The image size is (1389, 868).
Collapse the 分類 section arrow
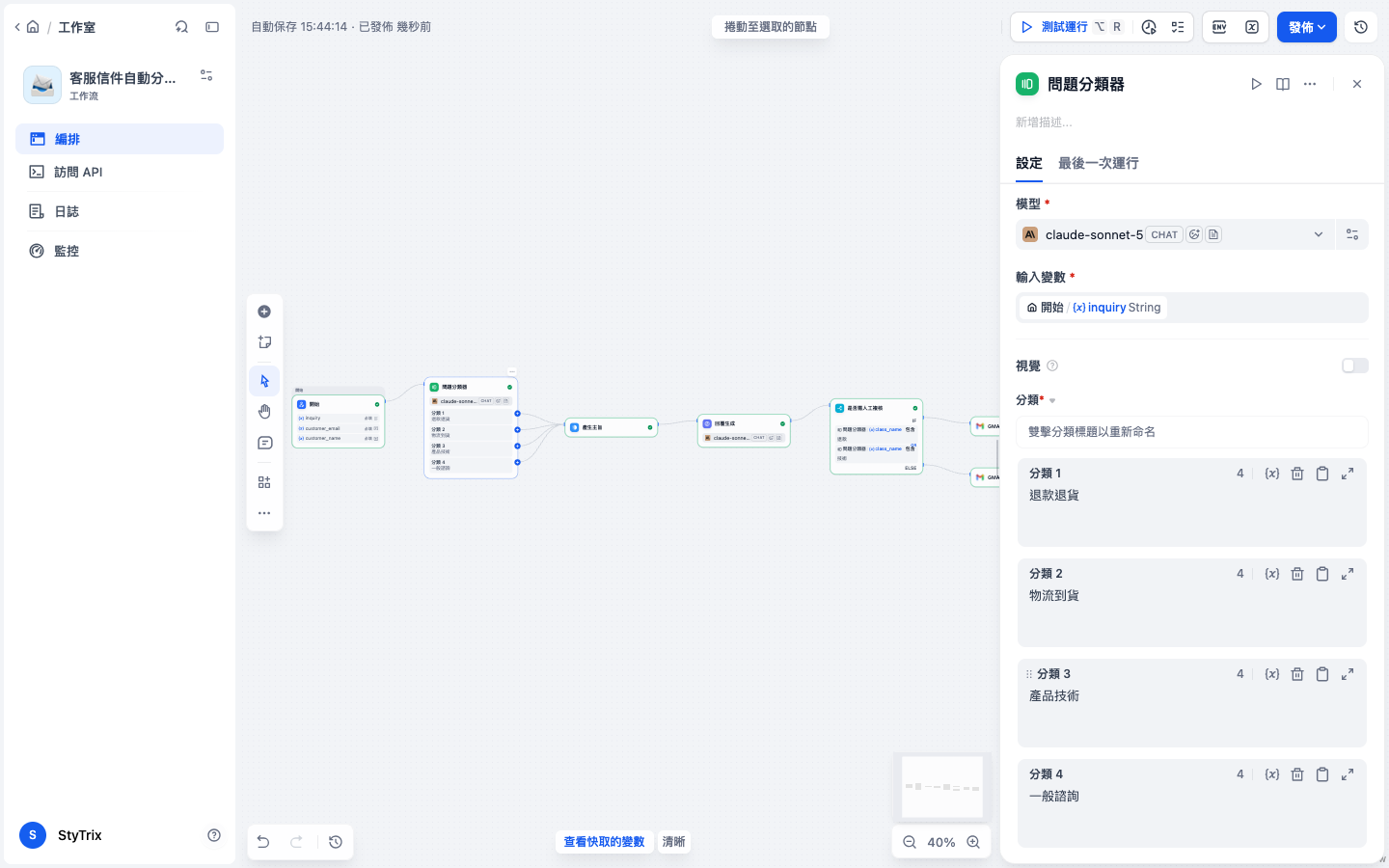click(1052, 400)
